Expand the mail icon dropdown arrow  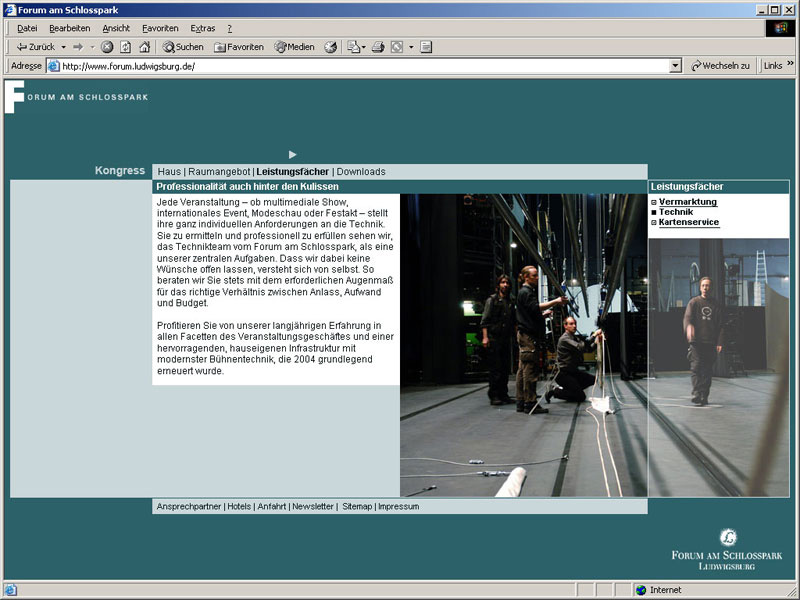[x=365, y=47]
